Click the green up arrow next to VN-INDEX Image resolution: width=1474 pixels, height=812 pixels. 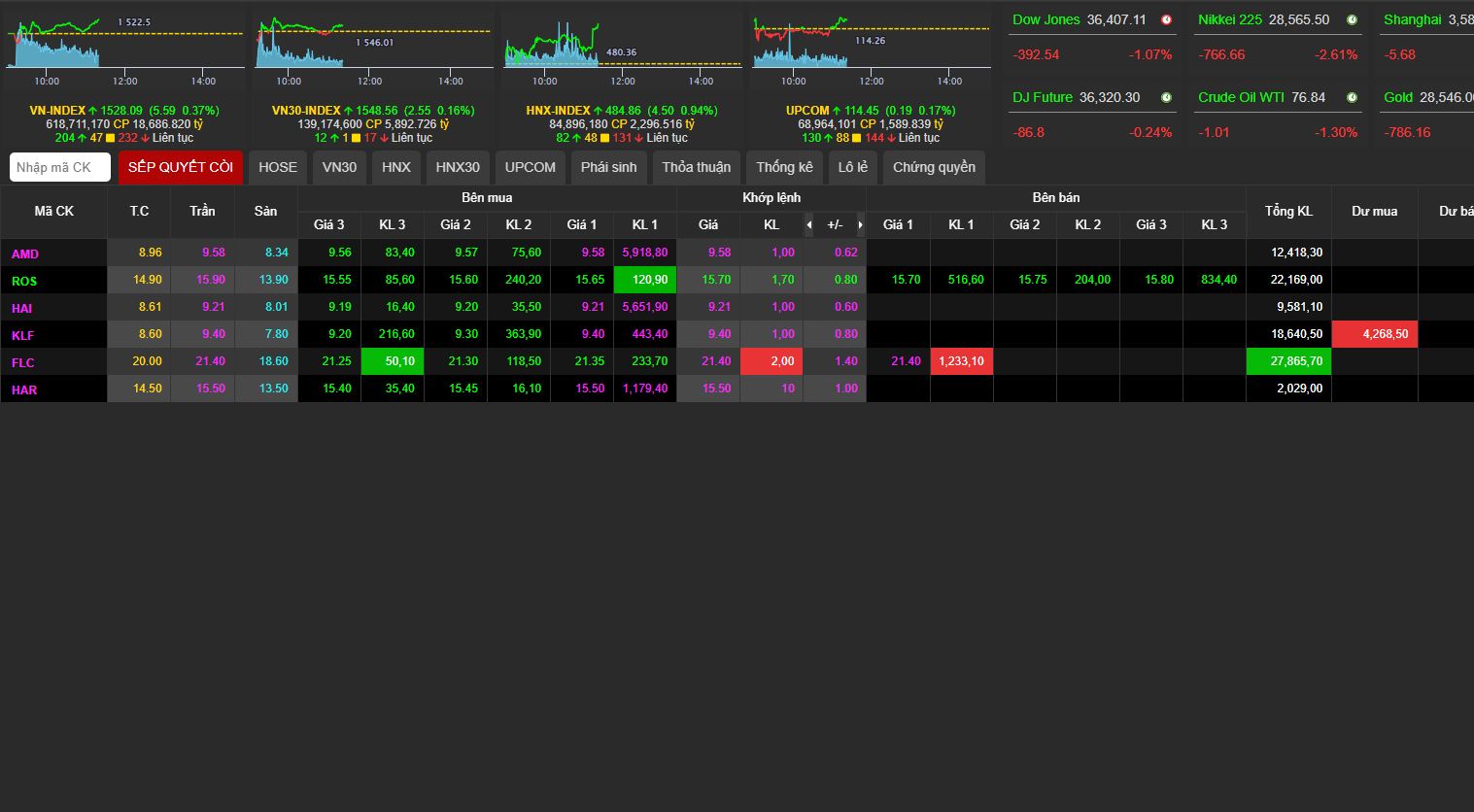point(94,111)
